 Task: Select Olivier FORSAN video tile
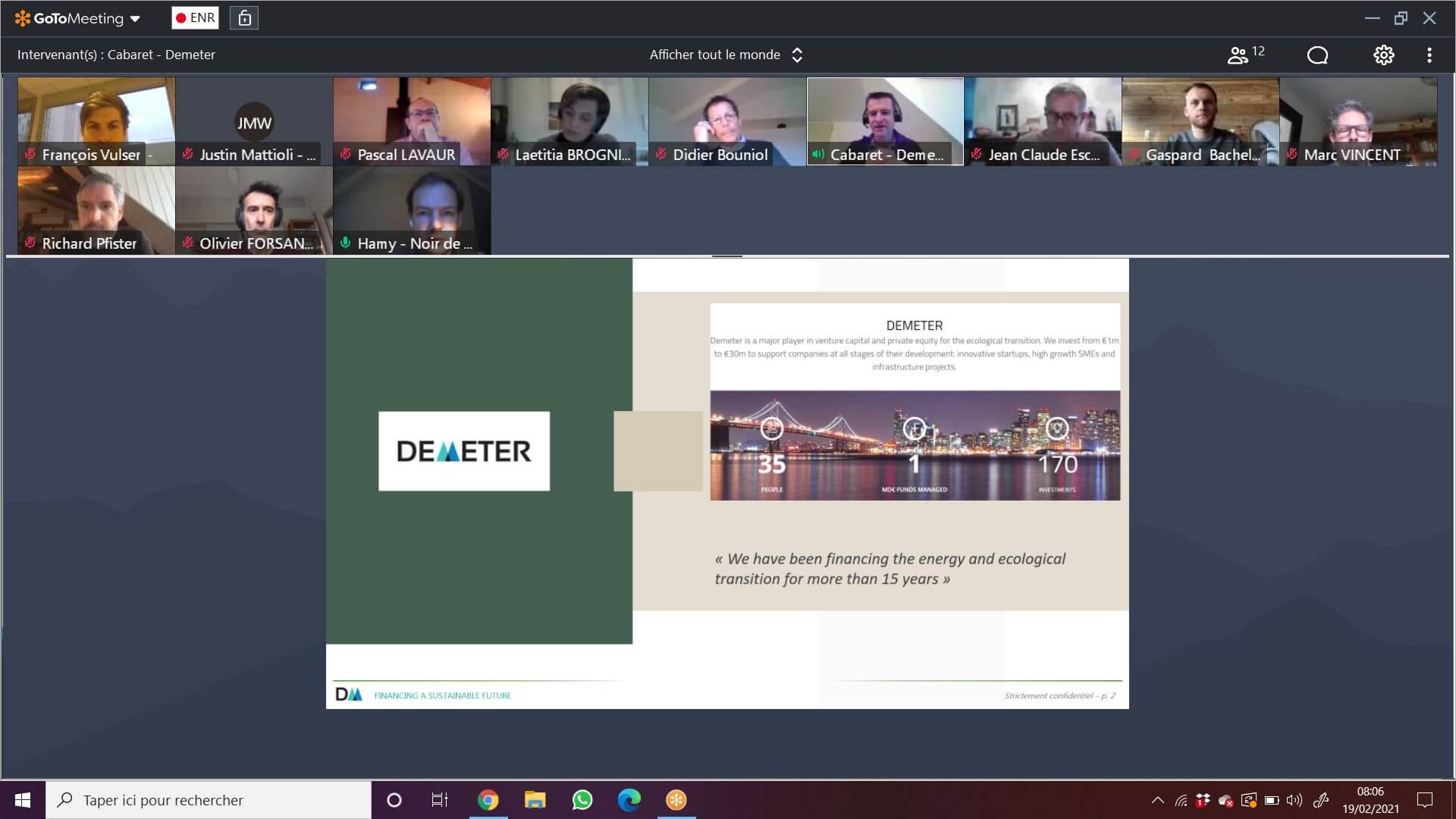254,210
